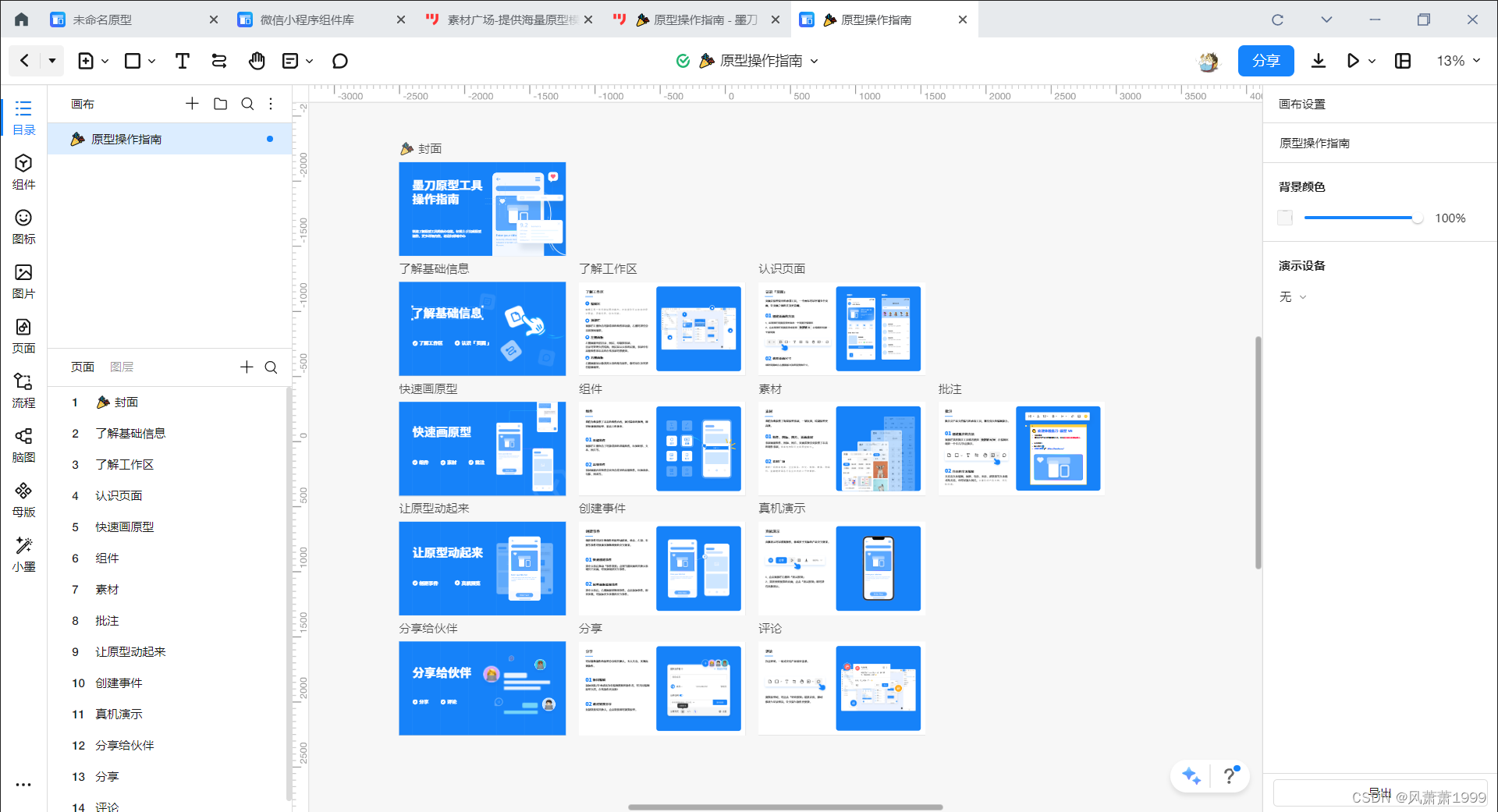Viewport: 1498px width, 812px height.
Task: Open the 小墨 AI assistant panel
Action: click(x=24, y=555)
